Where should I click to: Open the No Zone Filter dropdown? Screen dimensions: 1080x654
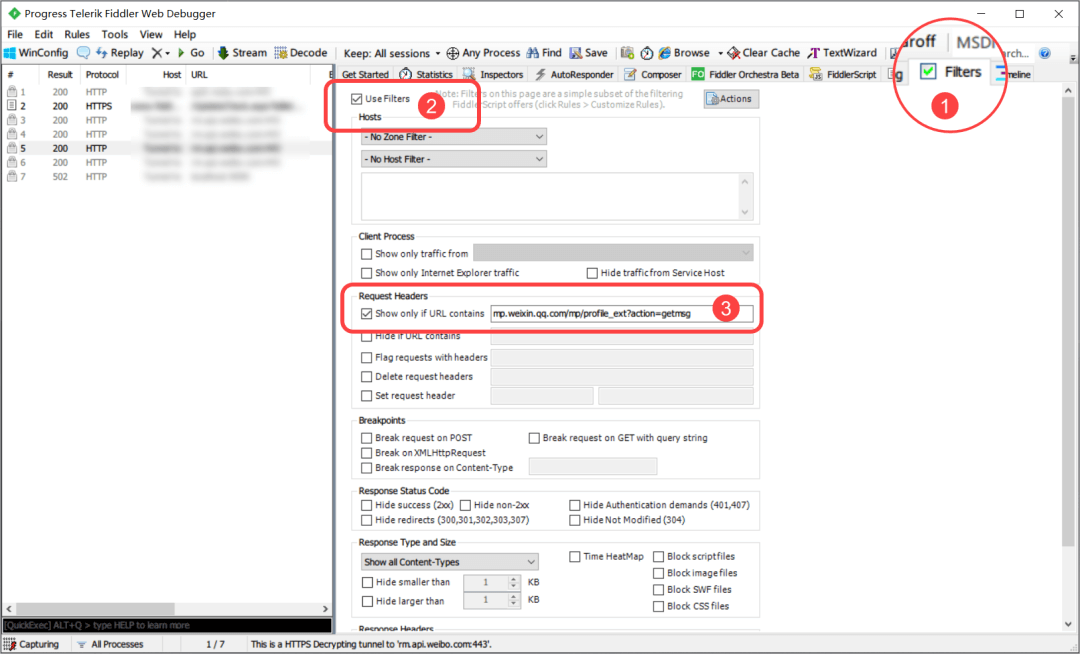click(x=453, y=137)
